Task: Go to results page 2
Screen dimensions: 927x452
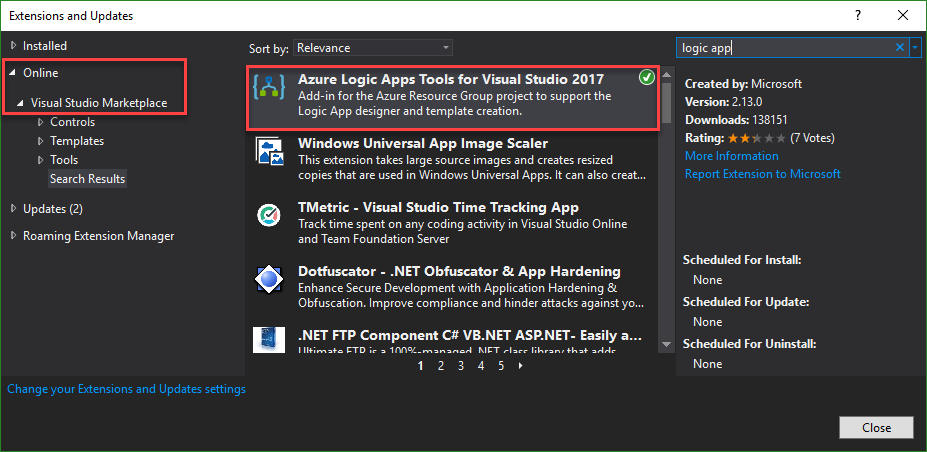Action: click(440, 366)
